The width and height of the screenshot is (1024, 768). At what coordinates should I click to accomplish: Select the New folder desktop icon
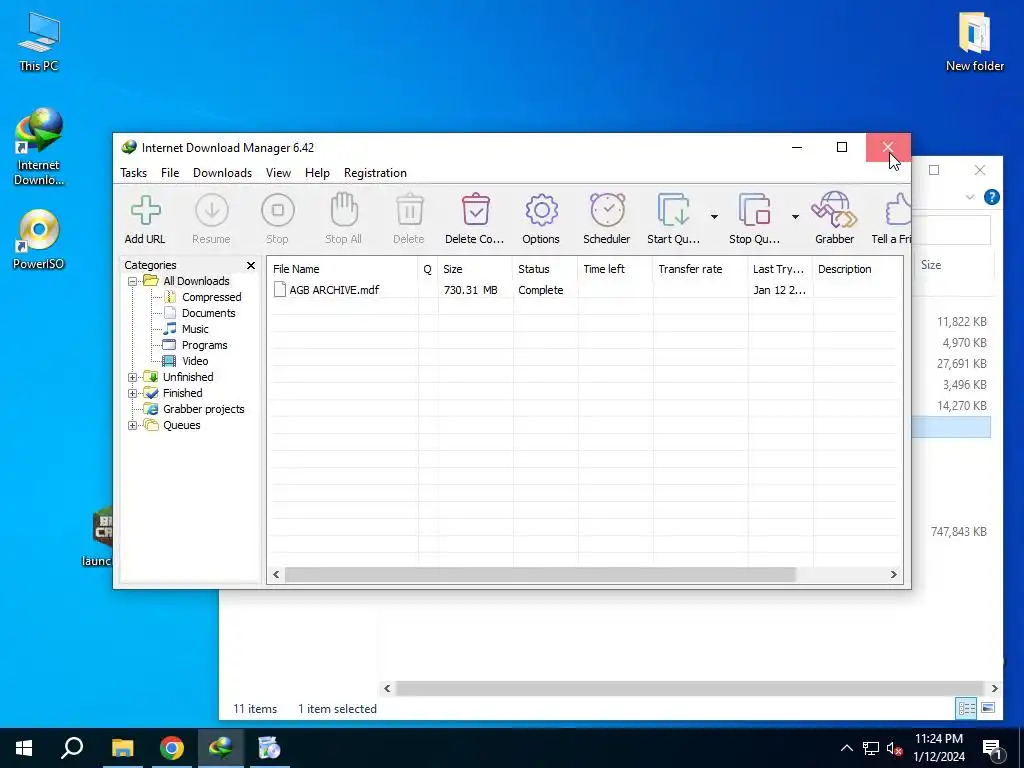[x=974, y=41]
